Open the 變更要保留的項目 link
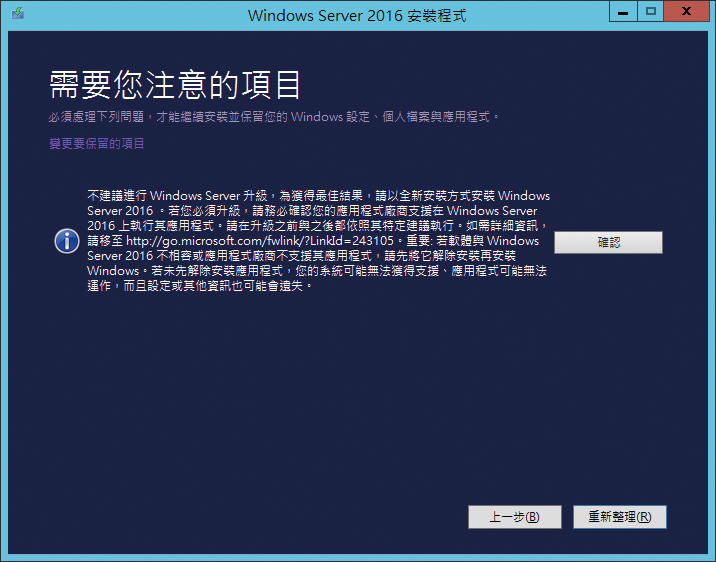The image size is (716, 562). coord(97,144)
